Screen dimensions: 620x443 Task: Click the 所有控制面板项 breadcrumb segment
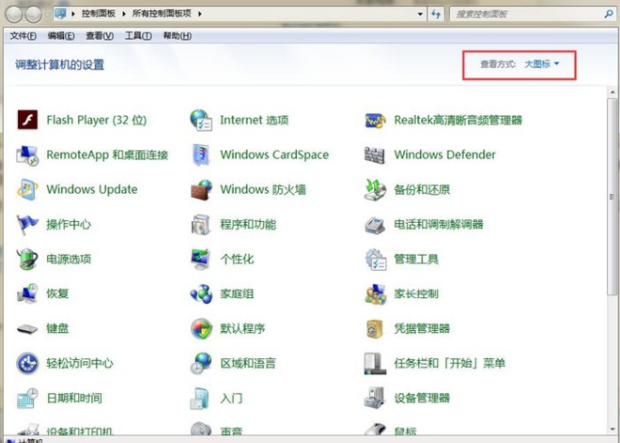(x=162, y=14)
